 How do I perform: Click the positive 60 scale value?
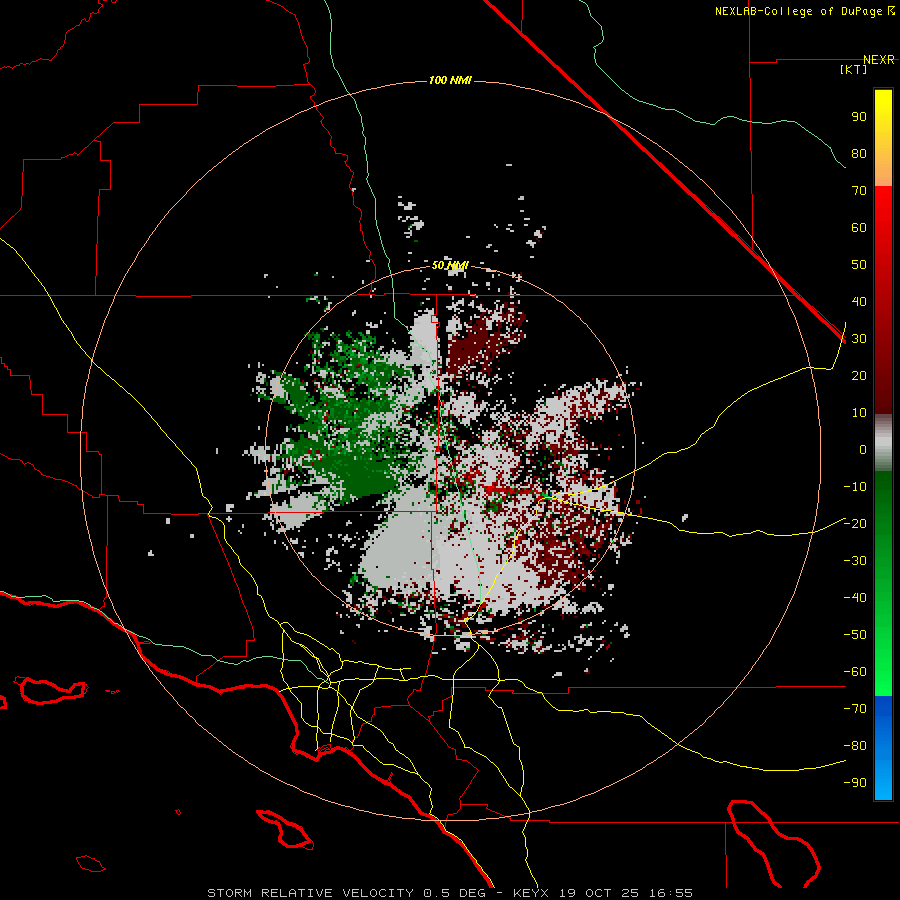tap(859, 228)
